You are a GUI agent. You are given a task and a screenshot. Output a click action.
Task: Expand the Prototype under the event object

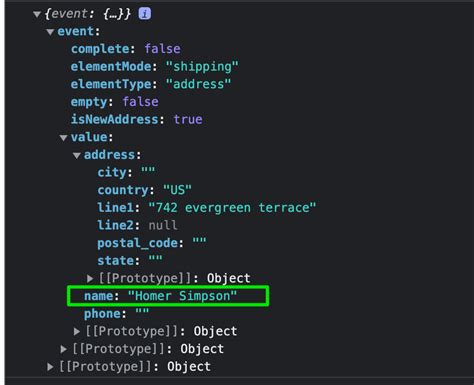tap(63, 349)
